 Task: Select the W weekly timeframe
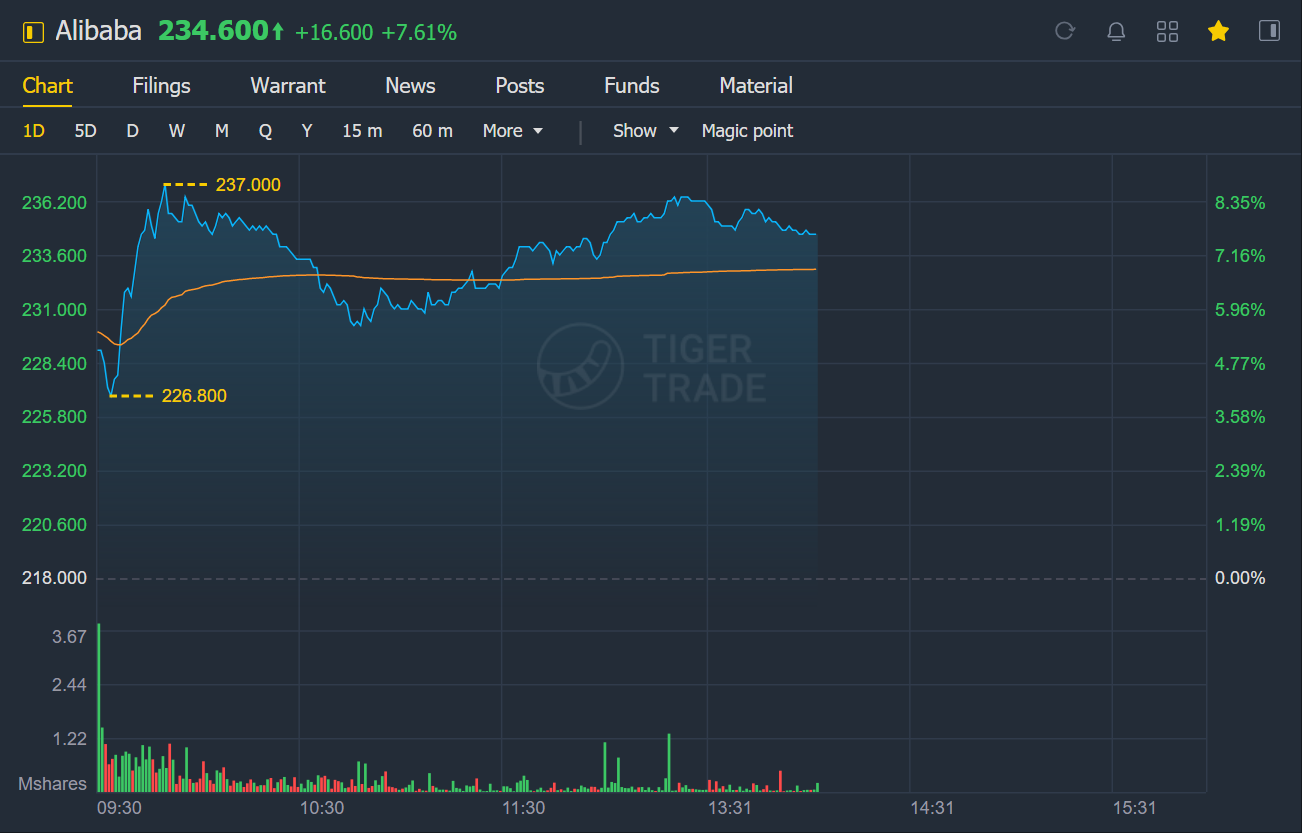pyautogui.click(x=177, y=131)
